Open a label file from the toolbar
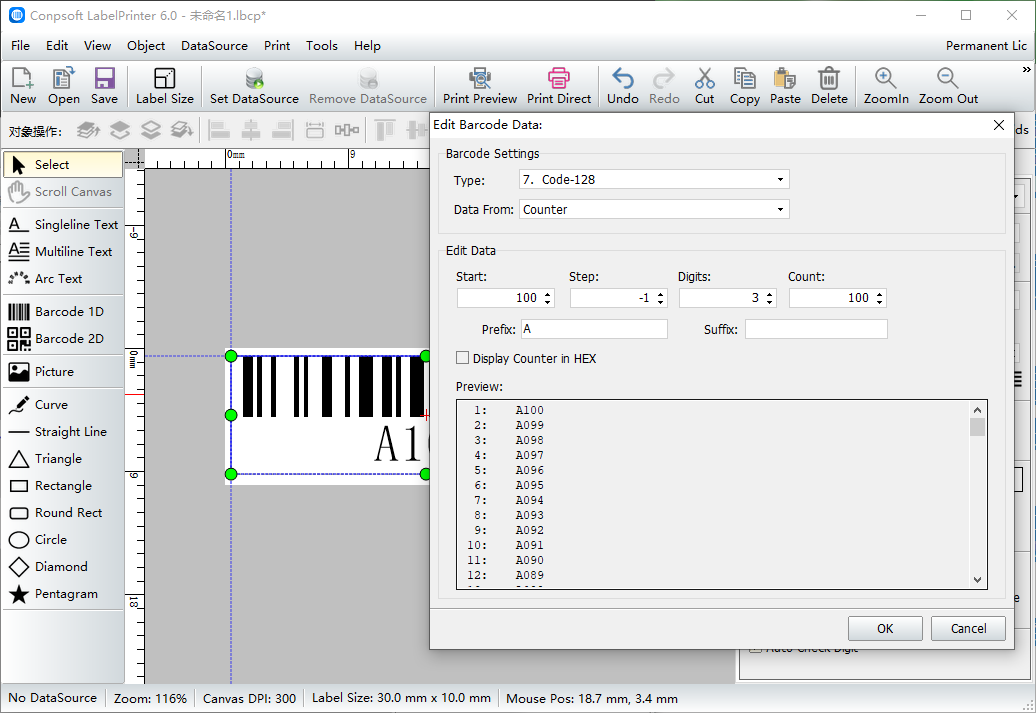 tap(63, 86)
